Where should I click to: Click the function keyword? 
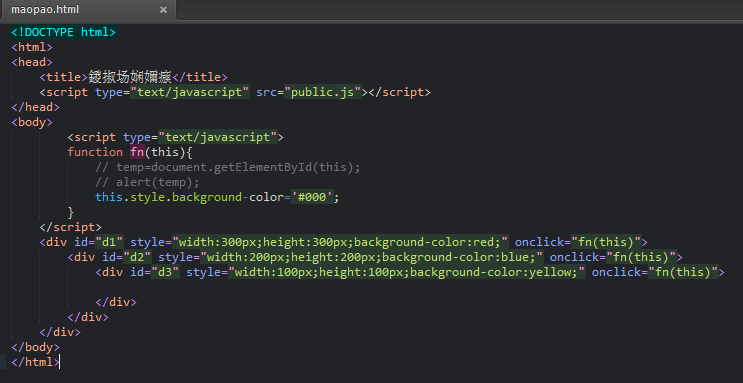tap(95, 152)
